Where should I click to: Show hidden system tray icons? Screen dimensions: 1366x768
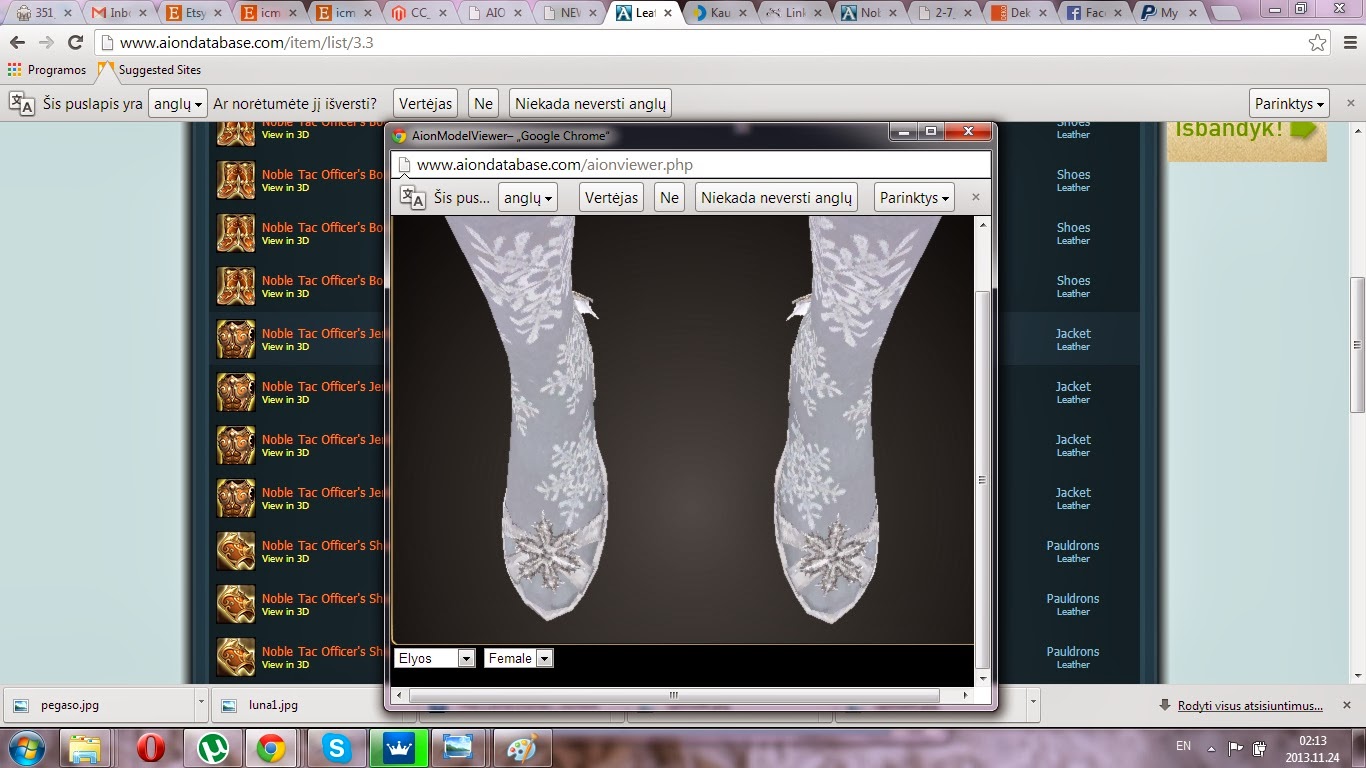(x=1211, y=747)
